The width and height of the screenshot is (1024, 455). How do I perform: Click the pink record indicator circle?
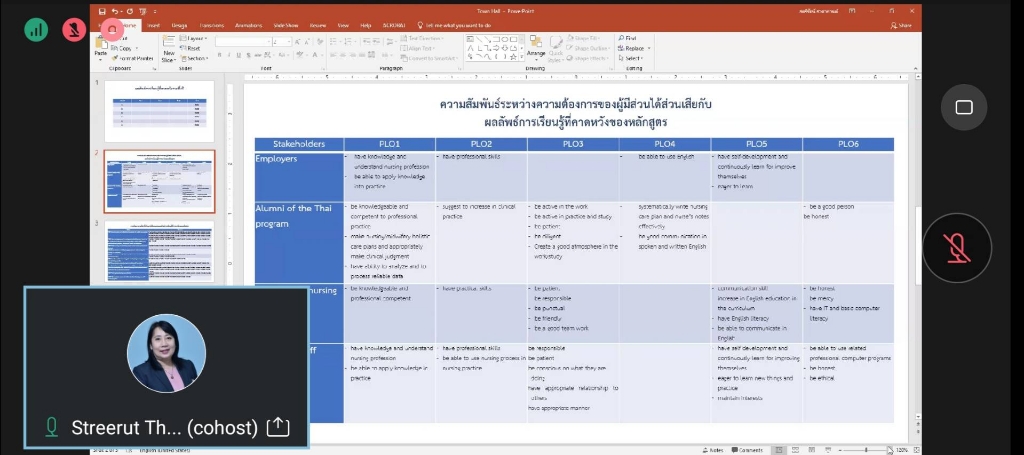pyautogui.click(x=112, y=30)
